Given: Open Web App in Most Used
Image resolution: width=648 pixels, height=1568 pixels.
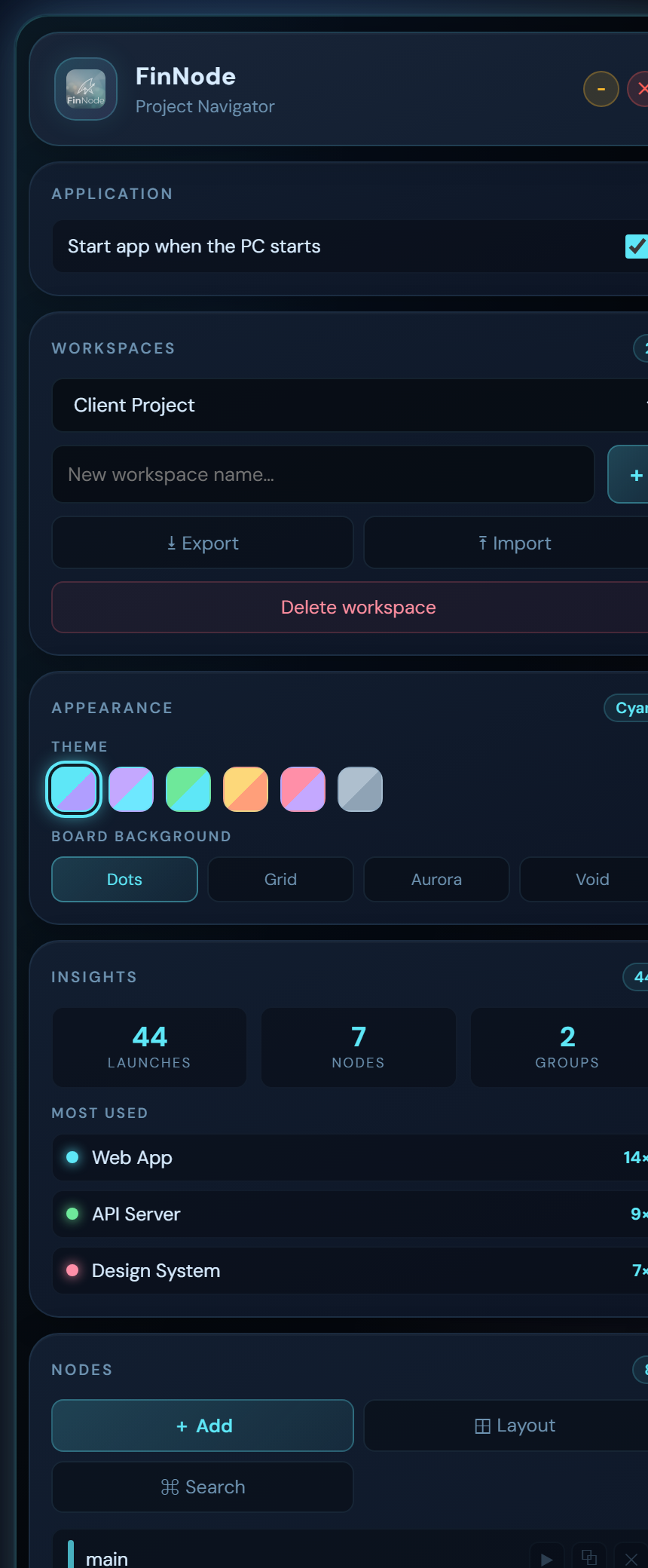Looking at the screenshot, I should (350, 1157).
